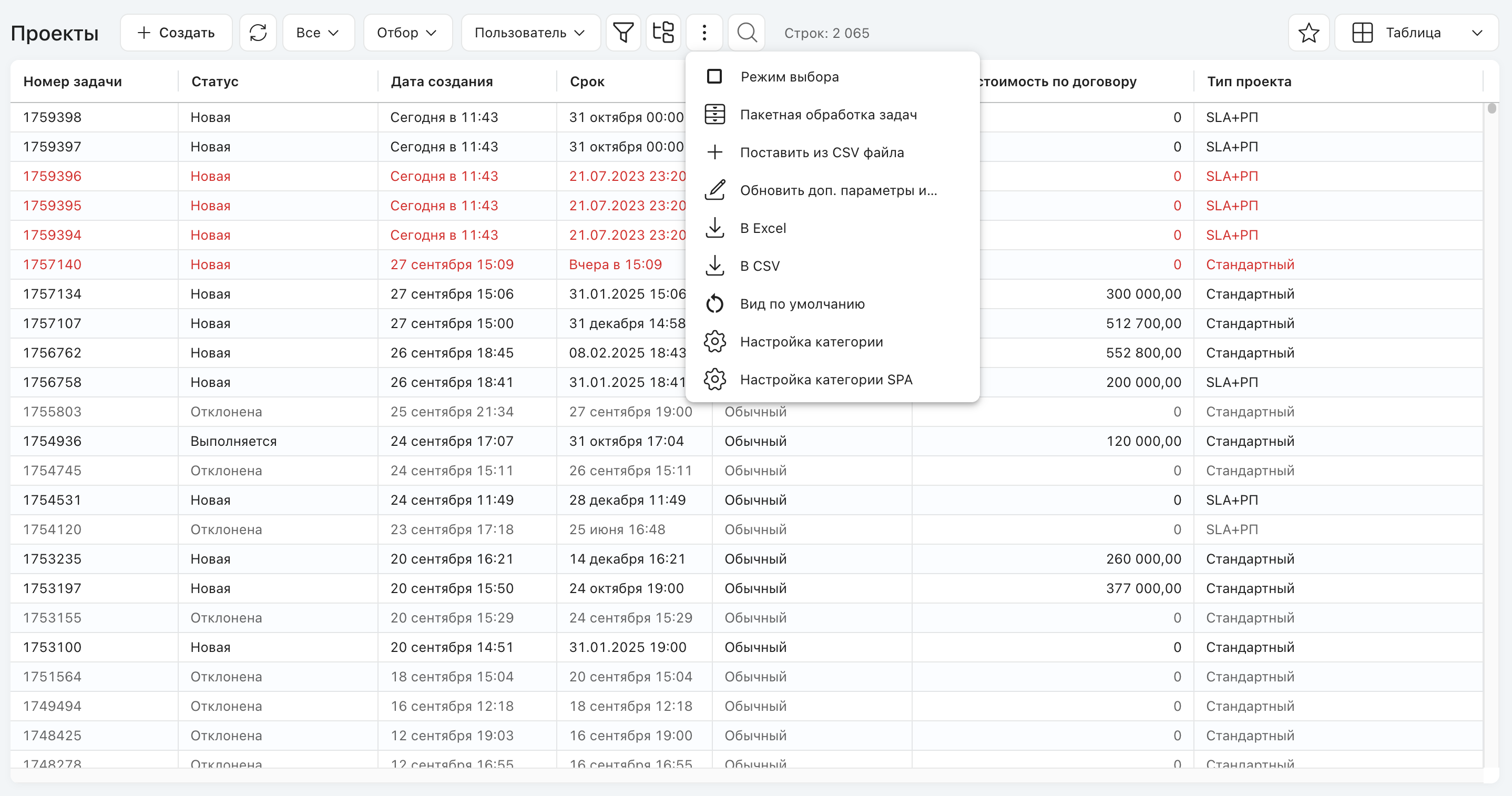Screen dimensions: 1512x796
Task: Open the Пользователь dropdown
Action: coord(530,32)
